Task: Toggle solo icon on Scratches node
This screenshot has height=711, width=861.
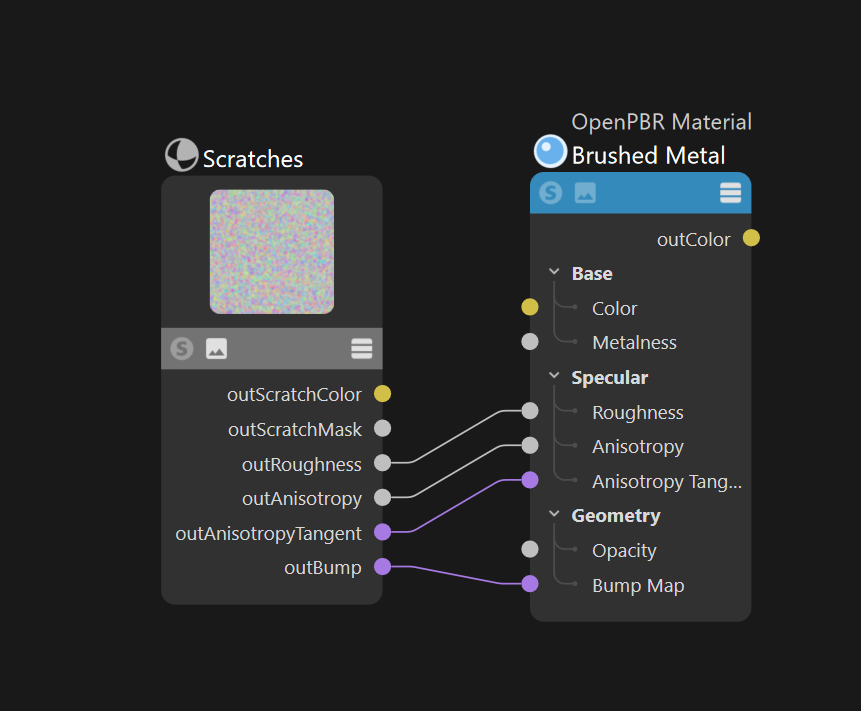Action: tap(182, 348)
